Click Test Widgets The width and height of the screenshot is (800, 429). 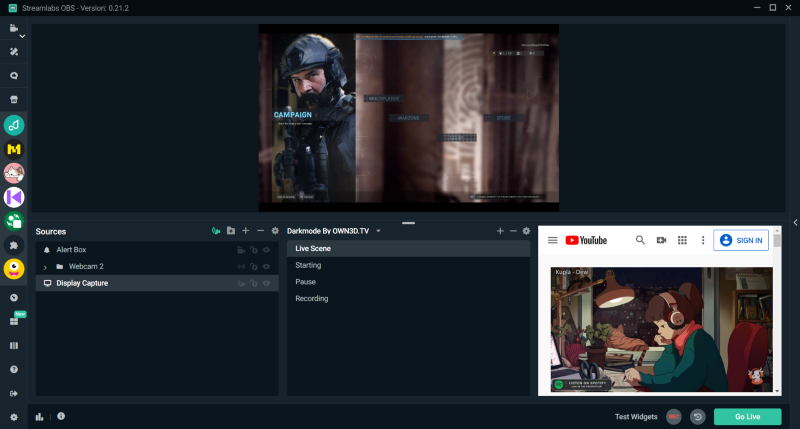[636, 417]
